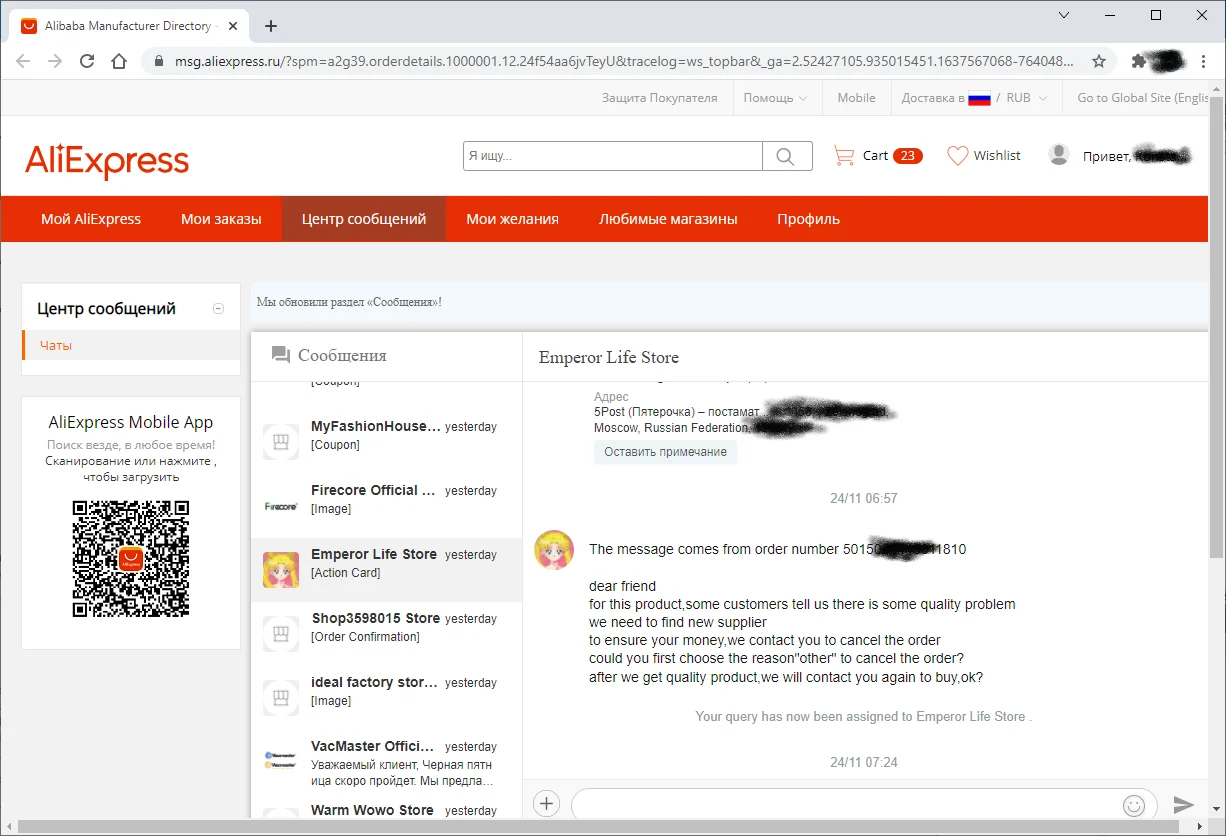Open the Любимые магазины menu
Viewport: 1226px width, 836px height.
point(668,219)
